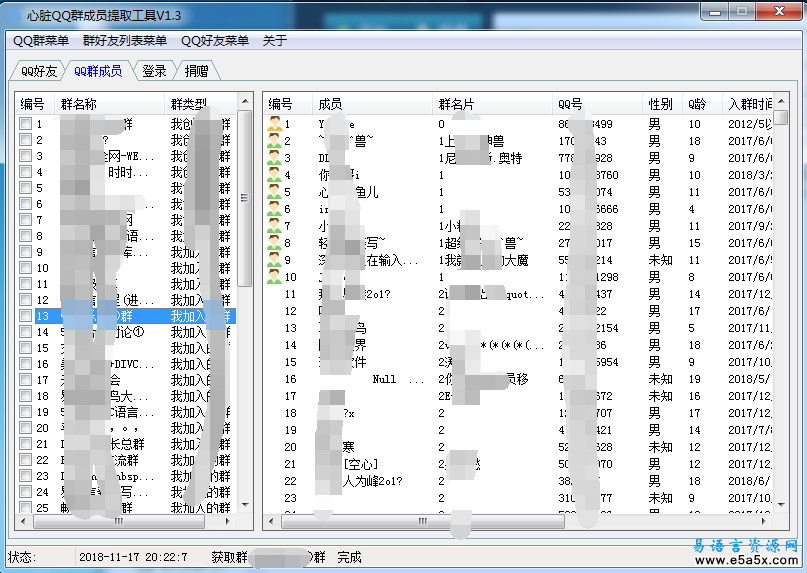Screen dimensions: 807x573
Task: Sort member list by 性别 column header
Action: pyautogui.click(x=662, y=104)
